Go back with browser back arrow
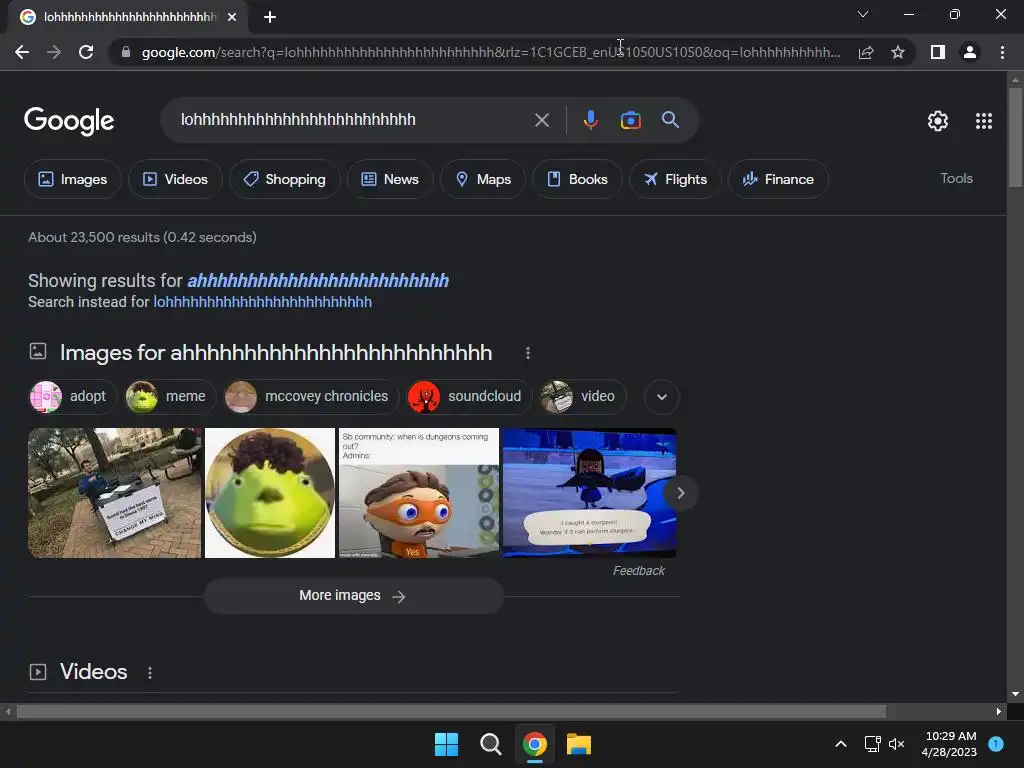1024x768 pixels. [22, 52]
